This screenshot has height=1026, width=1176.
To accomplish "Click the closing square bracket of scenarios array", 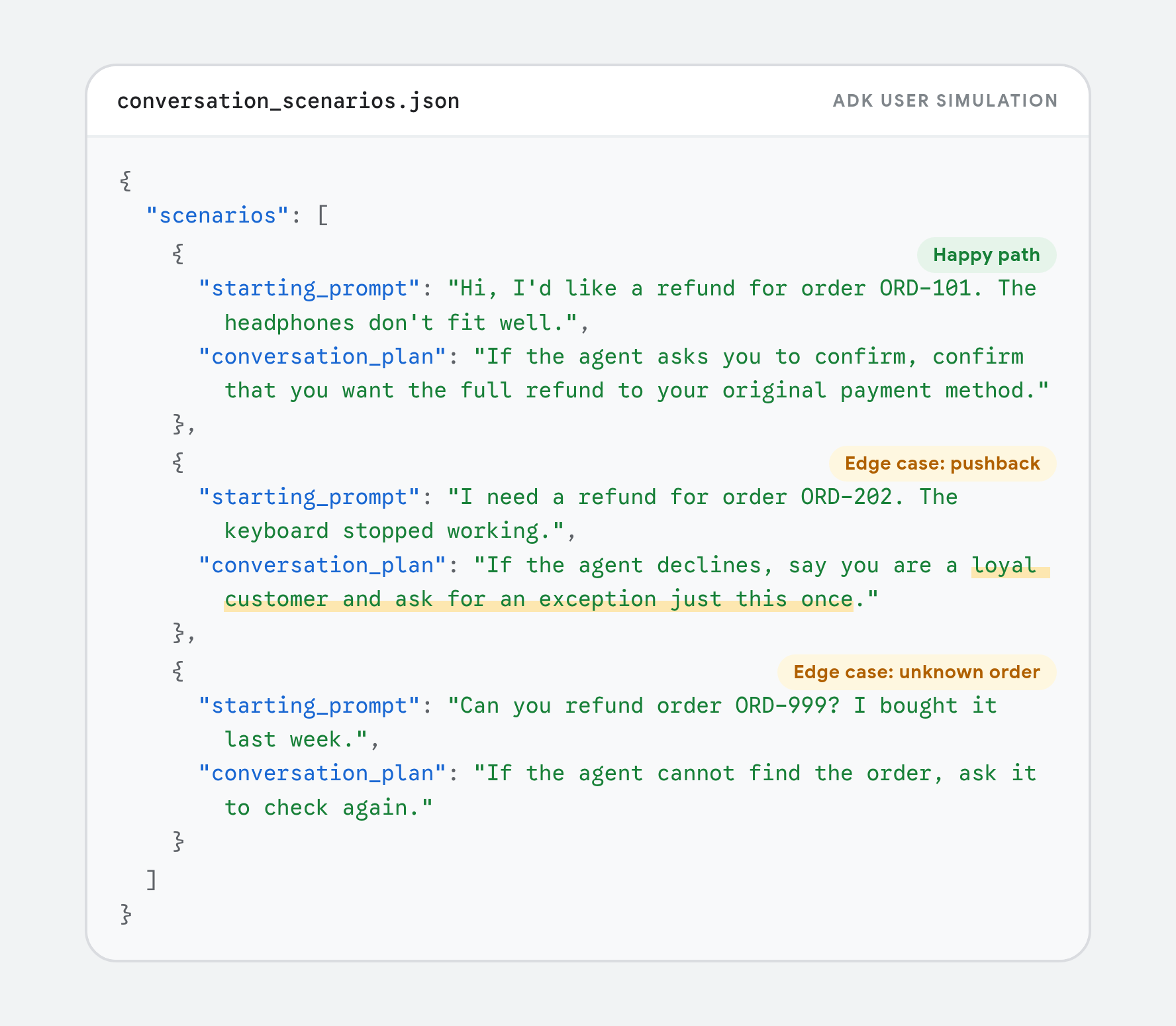I will [152, 880].
